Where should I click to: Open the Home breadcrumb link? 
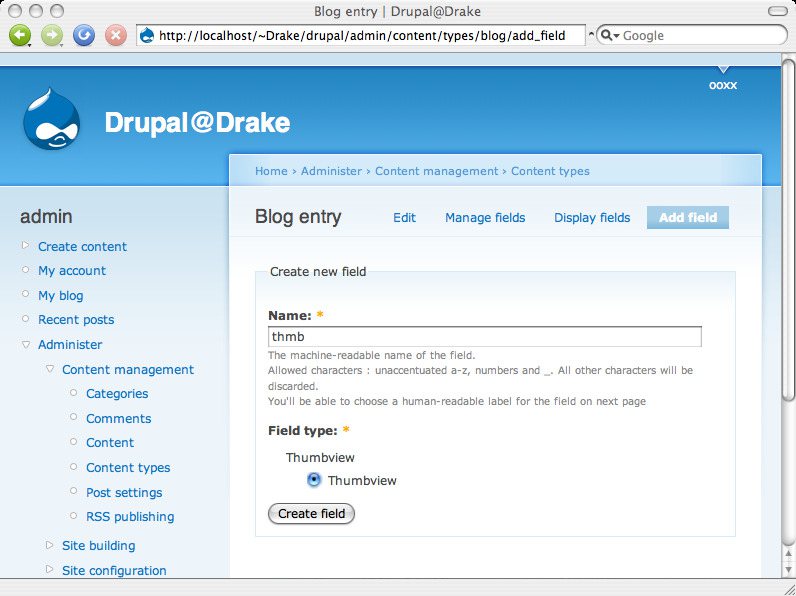tap(271, 171)
